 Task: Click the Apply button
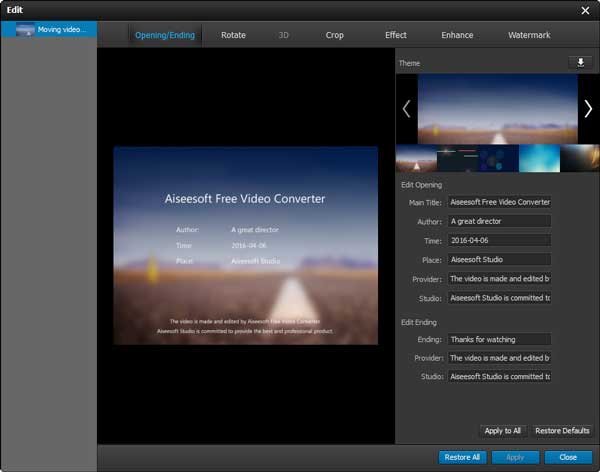[515, 457]
